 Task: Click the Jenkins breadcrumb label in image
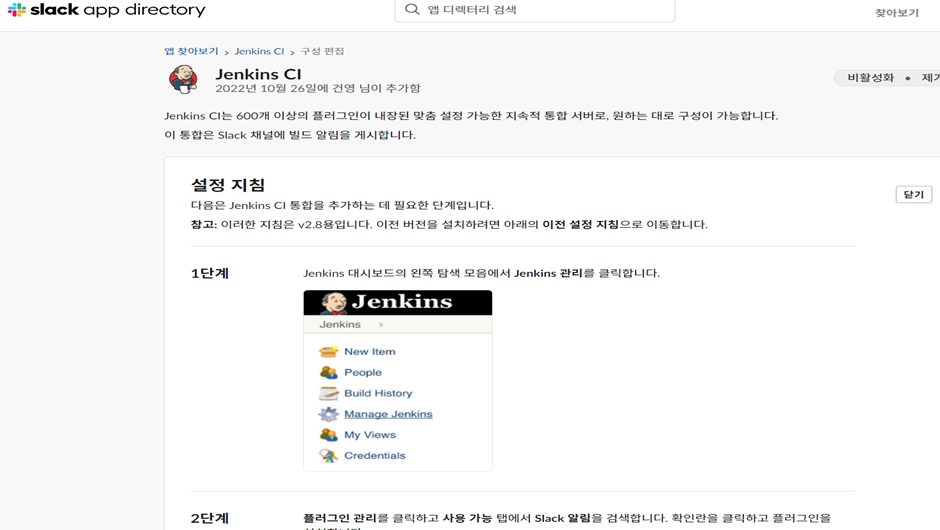point(340,324)
